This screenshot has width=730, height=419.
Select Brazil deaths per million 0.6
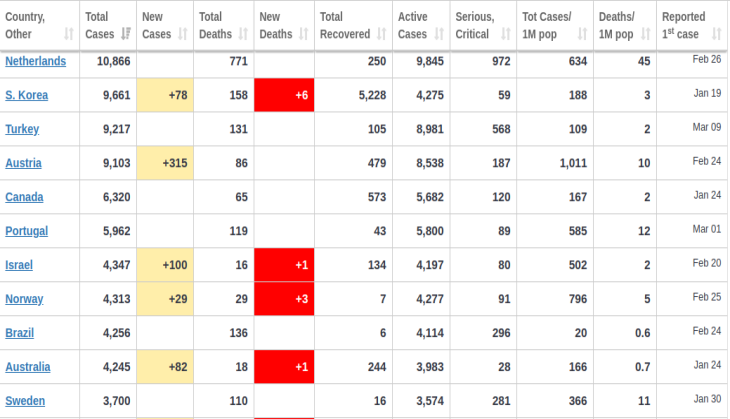(x=642, y=333)
